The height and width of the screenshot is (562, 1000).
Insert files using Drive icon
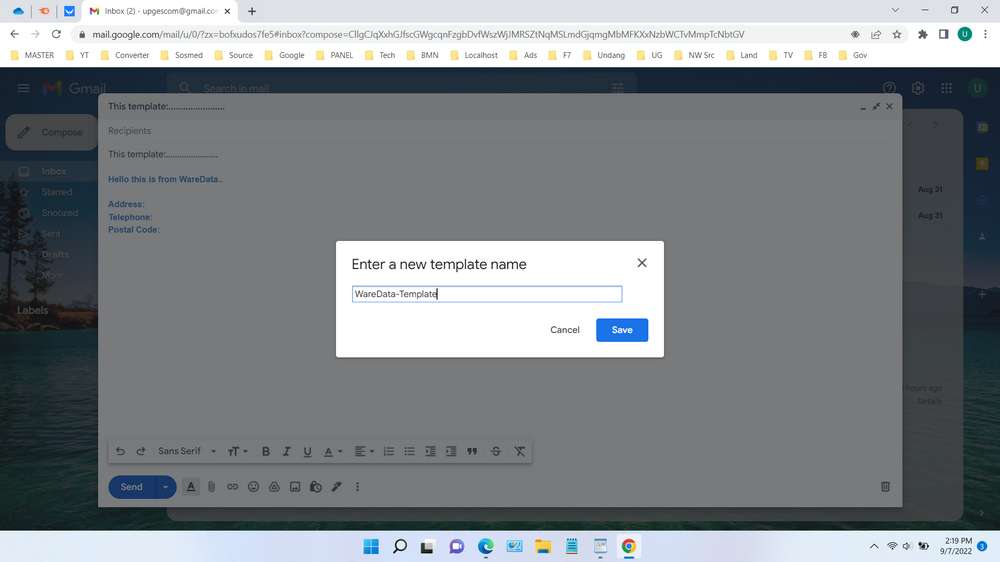coord(274,487)
